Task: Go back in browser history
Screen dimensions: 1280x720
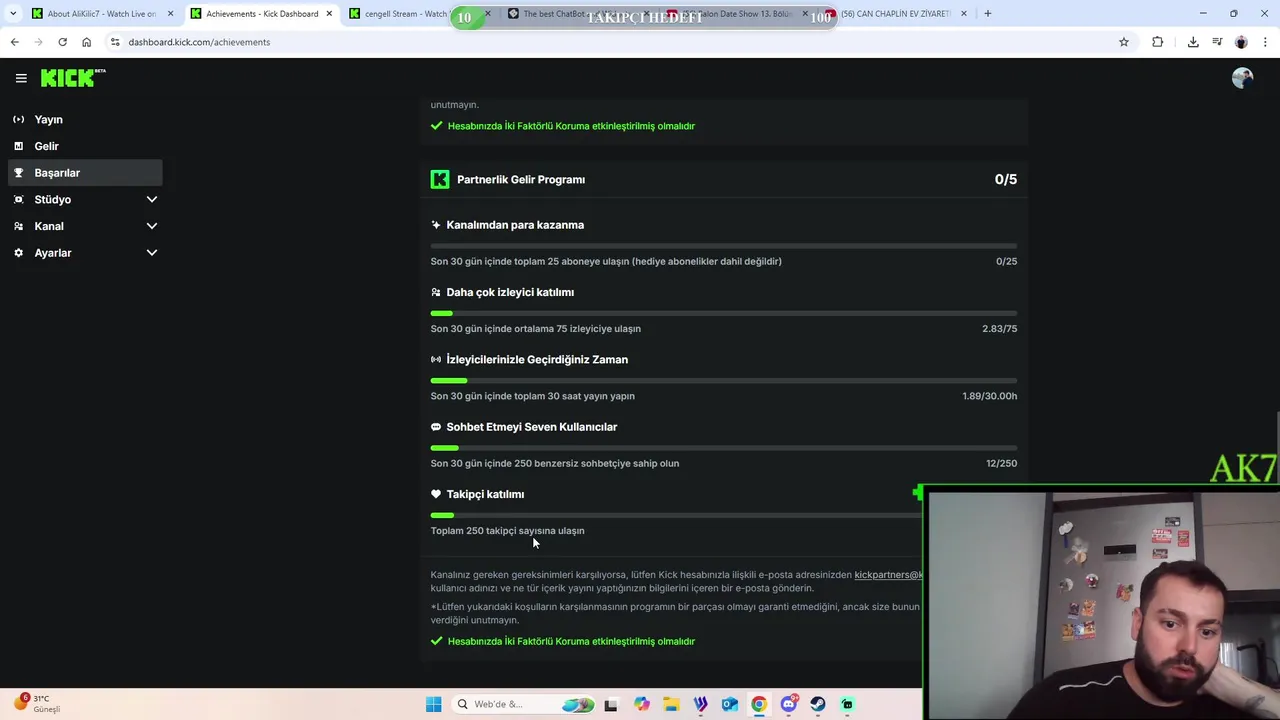Action: point(14,42)
